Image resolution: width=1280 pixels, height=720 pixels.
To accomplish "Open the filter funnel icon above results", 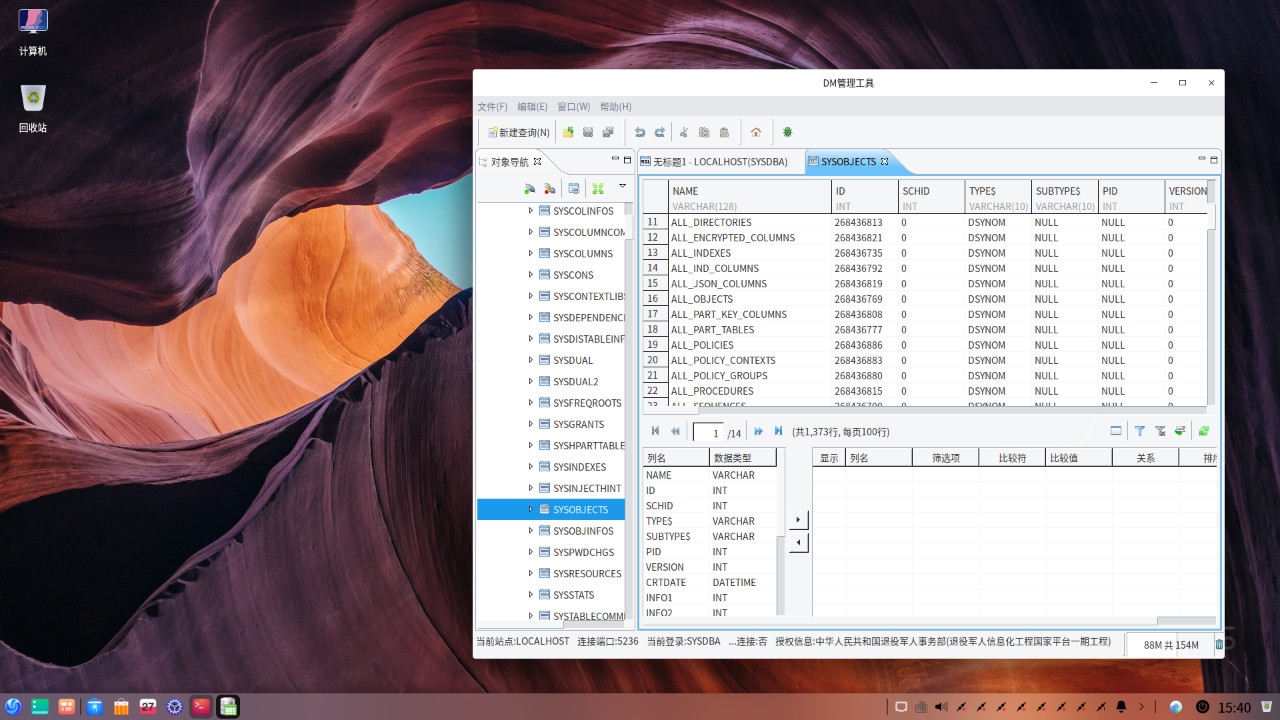I will [x=1140, y=430].
